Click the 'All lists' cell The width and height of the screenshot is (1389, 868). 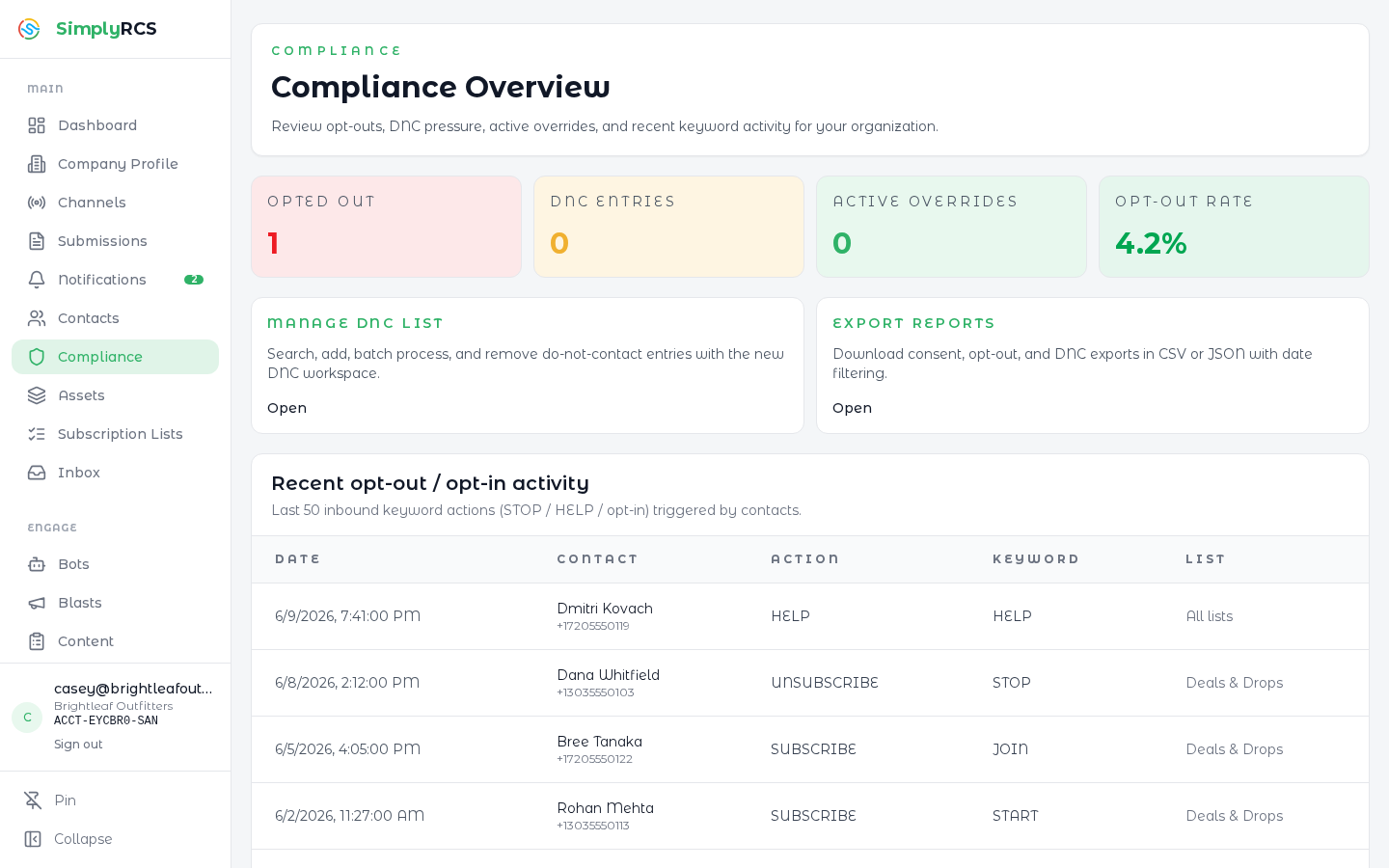click(x=1209, y=616)
